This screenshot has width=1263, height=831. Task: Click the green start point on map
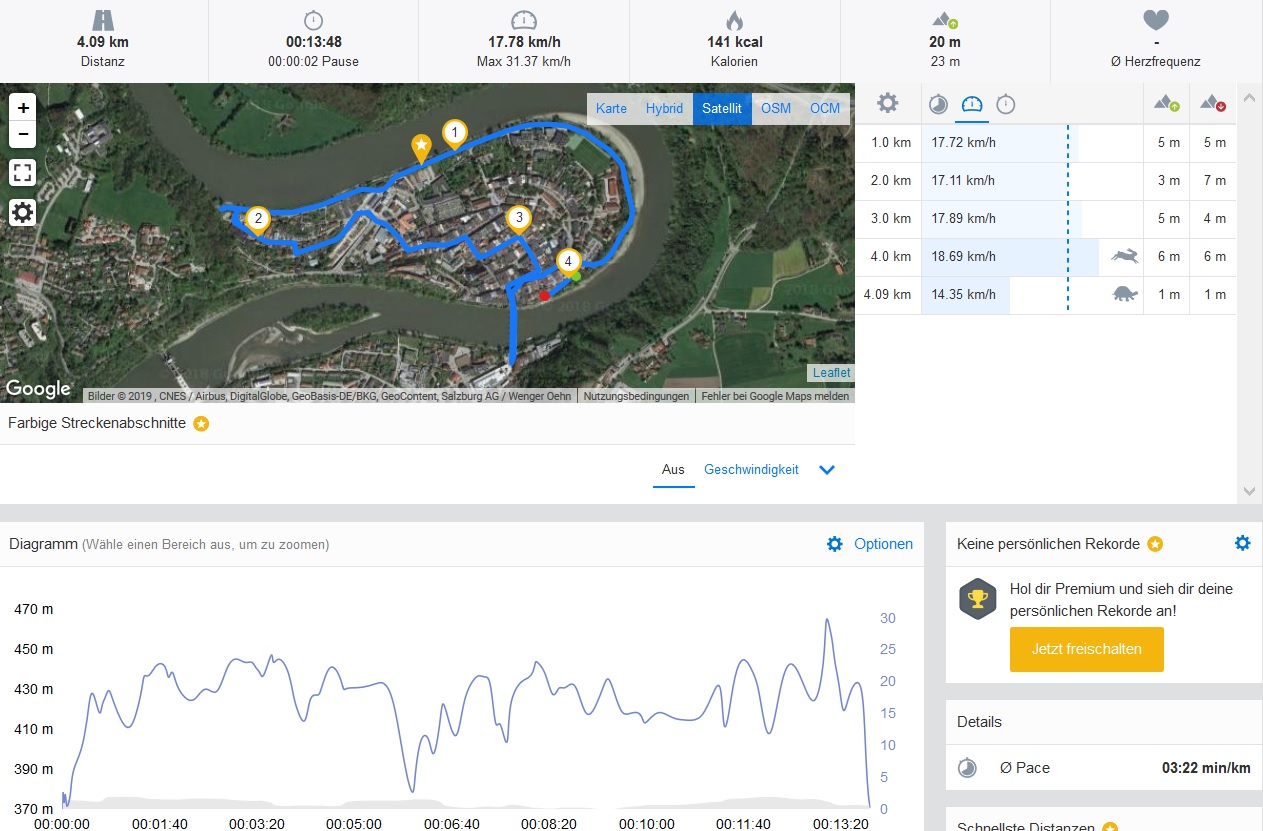576,276
